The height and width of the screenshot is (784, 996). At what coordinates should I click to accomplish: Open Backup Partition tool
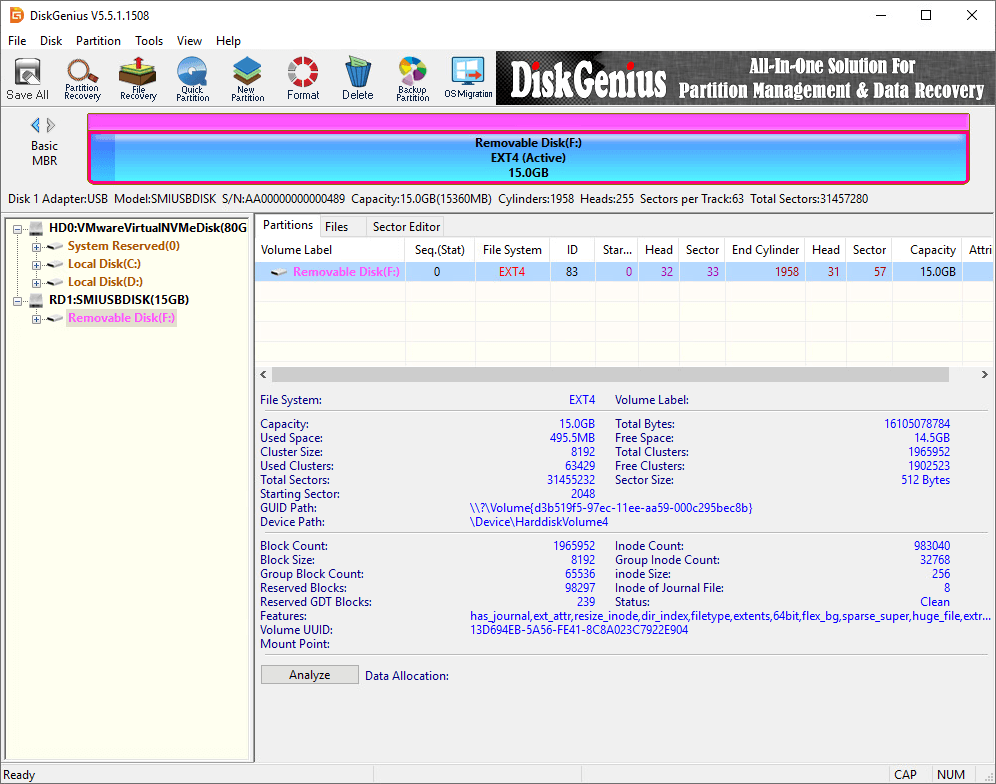coord(413,78)
